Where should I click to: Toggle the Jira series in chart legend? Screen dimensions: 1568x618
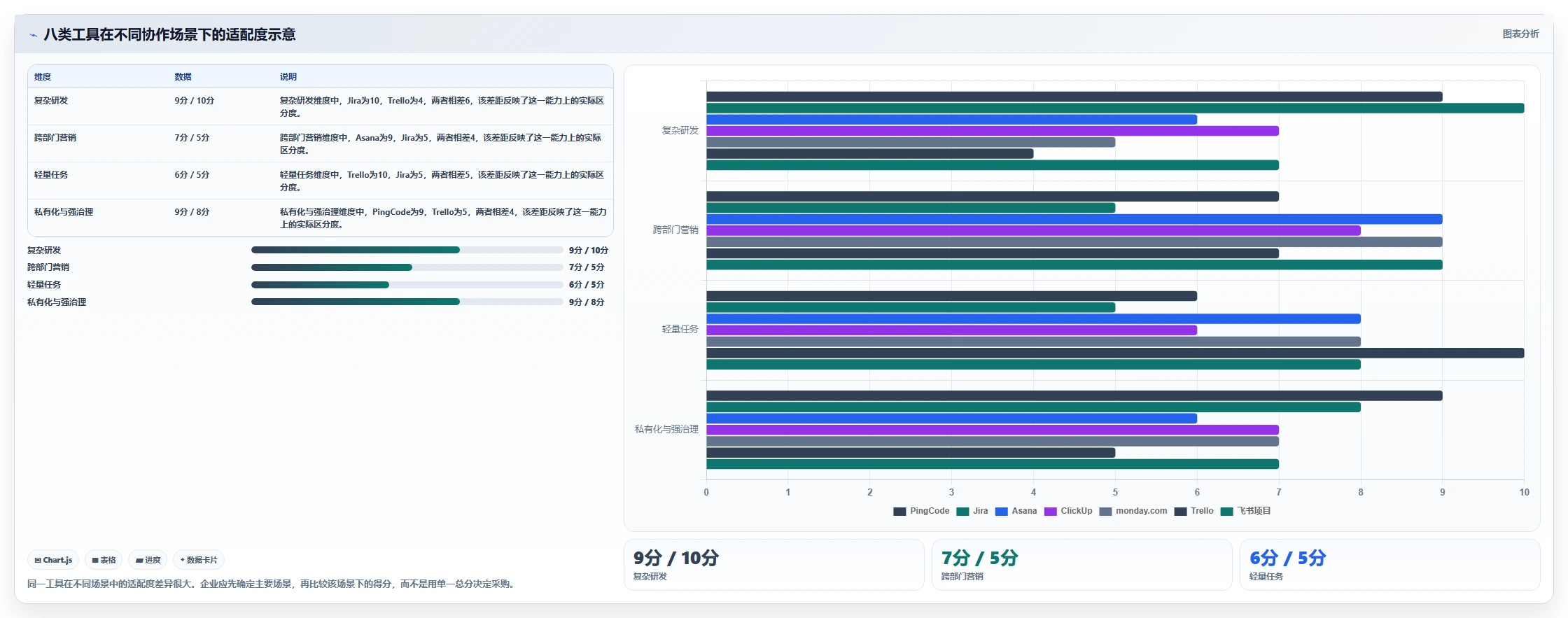tap(972, 511)
